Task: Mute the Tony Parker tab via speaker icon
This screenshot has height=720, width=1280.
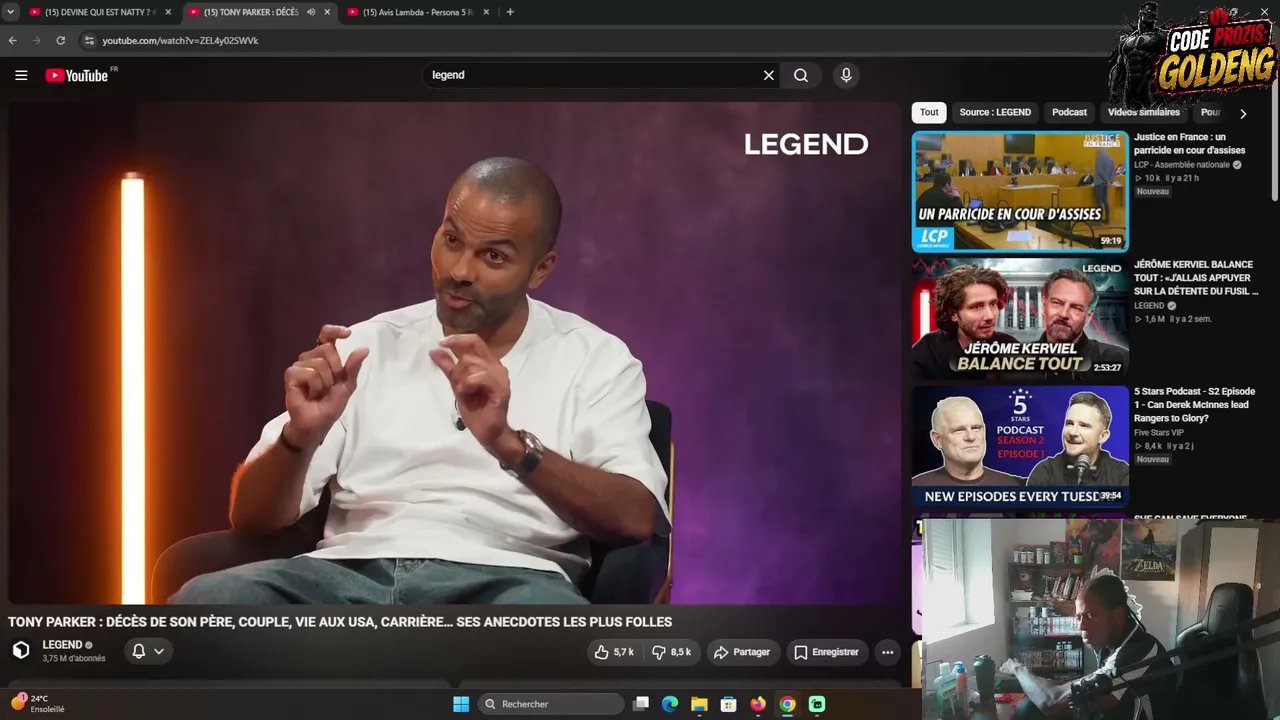Action: pyautogui.click(x=311, y=12)
